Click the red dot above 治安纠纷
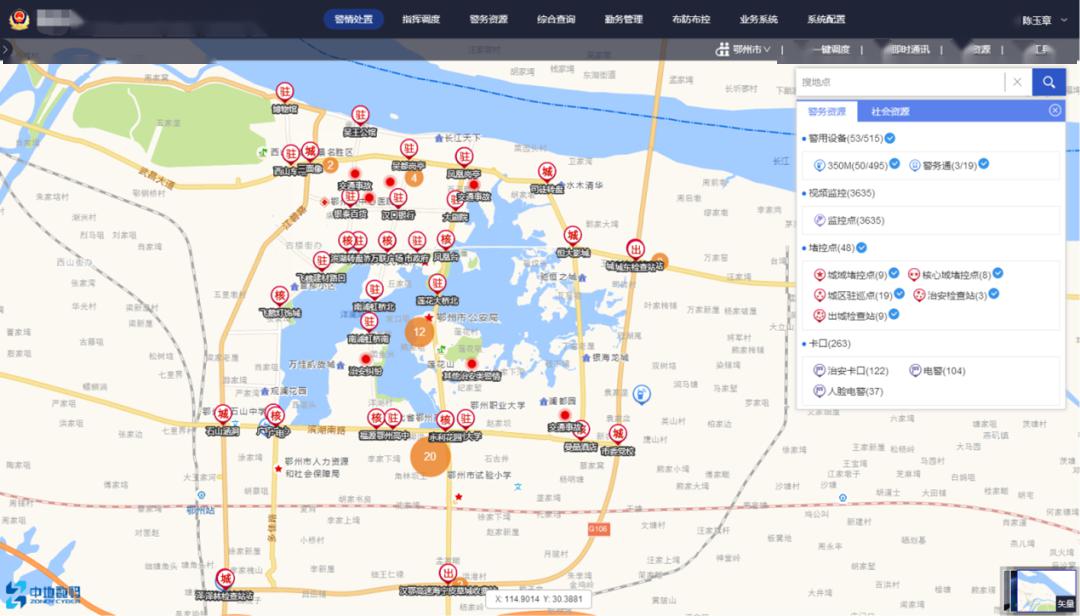 coord(366,359)
